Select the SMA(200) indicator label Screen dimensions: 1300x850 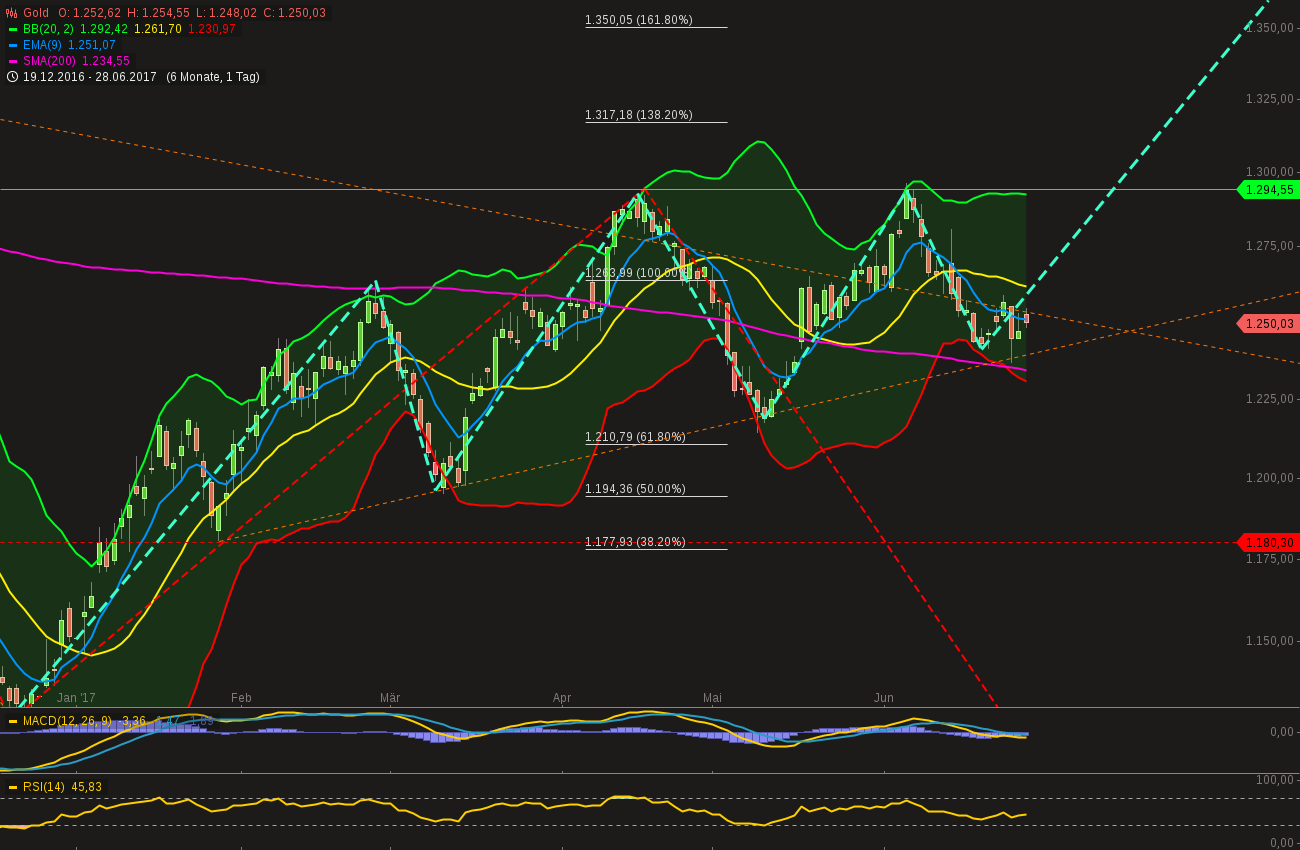(x=50, y=61)
